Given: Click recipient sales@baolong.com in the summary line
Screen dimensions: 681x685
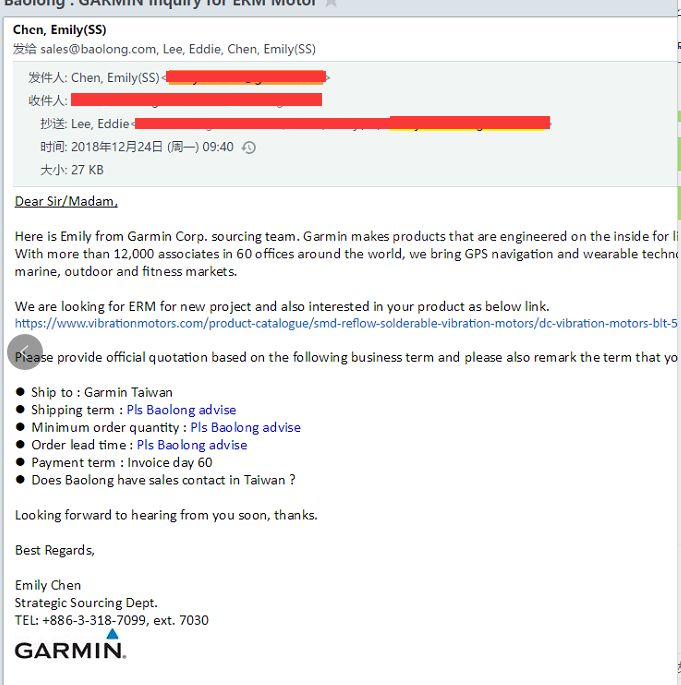Looking at the screenshot, I should pos(98,49).
